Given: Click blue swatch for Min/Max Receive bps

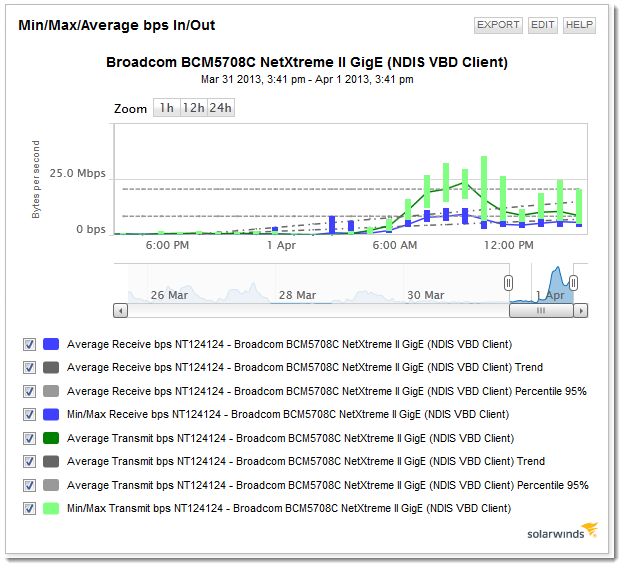Looking at the screenshot, I should [x=51, y=414].
